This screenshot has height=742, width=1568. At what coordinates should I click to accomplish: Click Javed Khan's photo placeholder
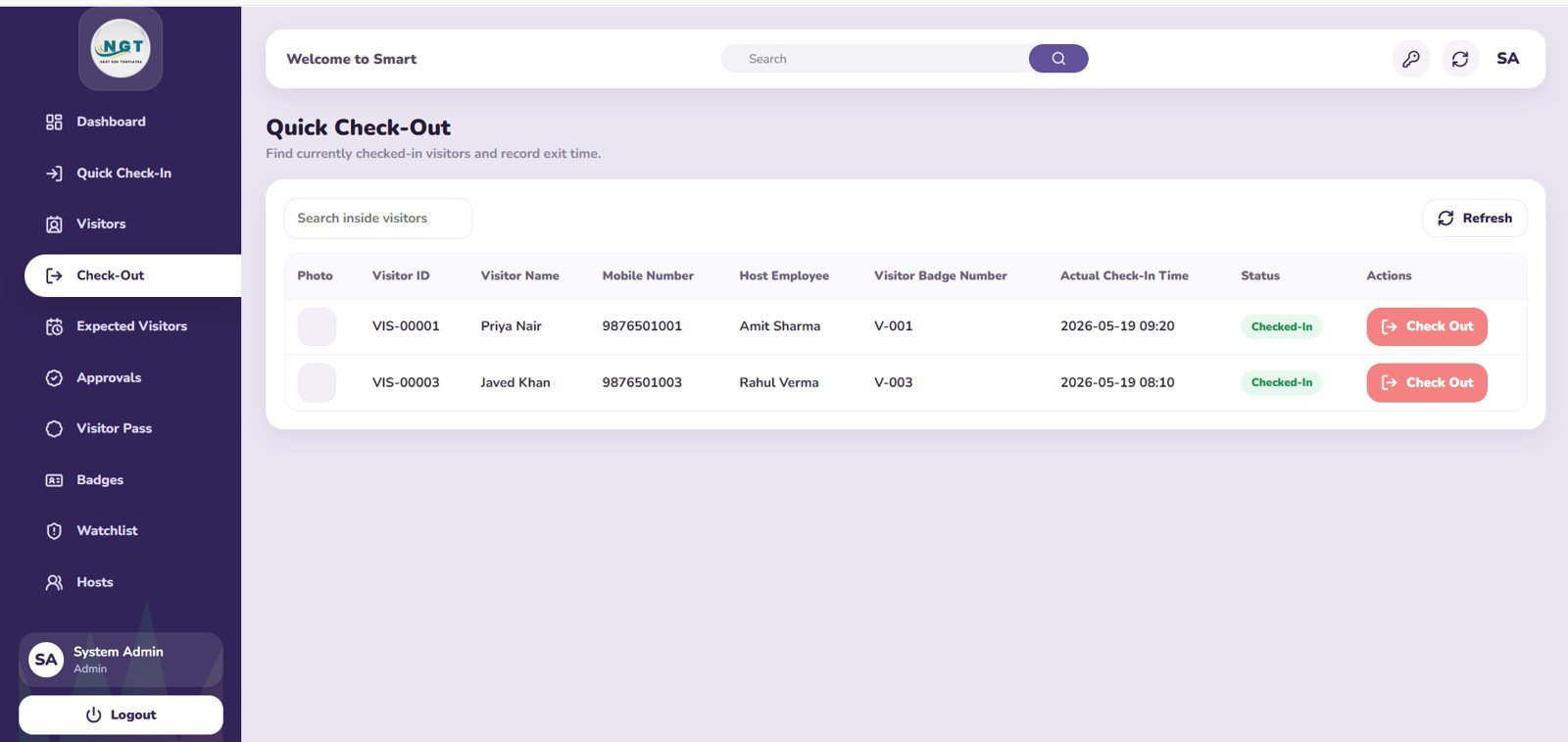[317, 382]
